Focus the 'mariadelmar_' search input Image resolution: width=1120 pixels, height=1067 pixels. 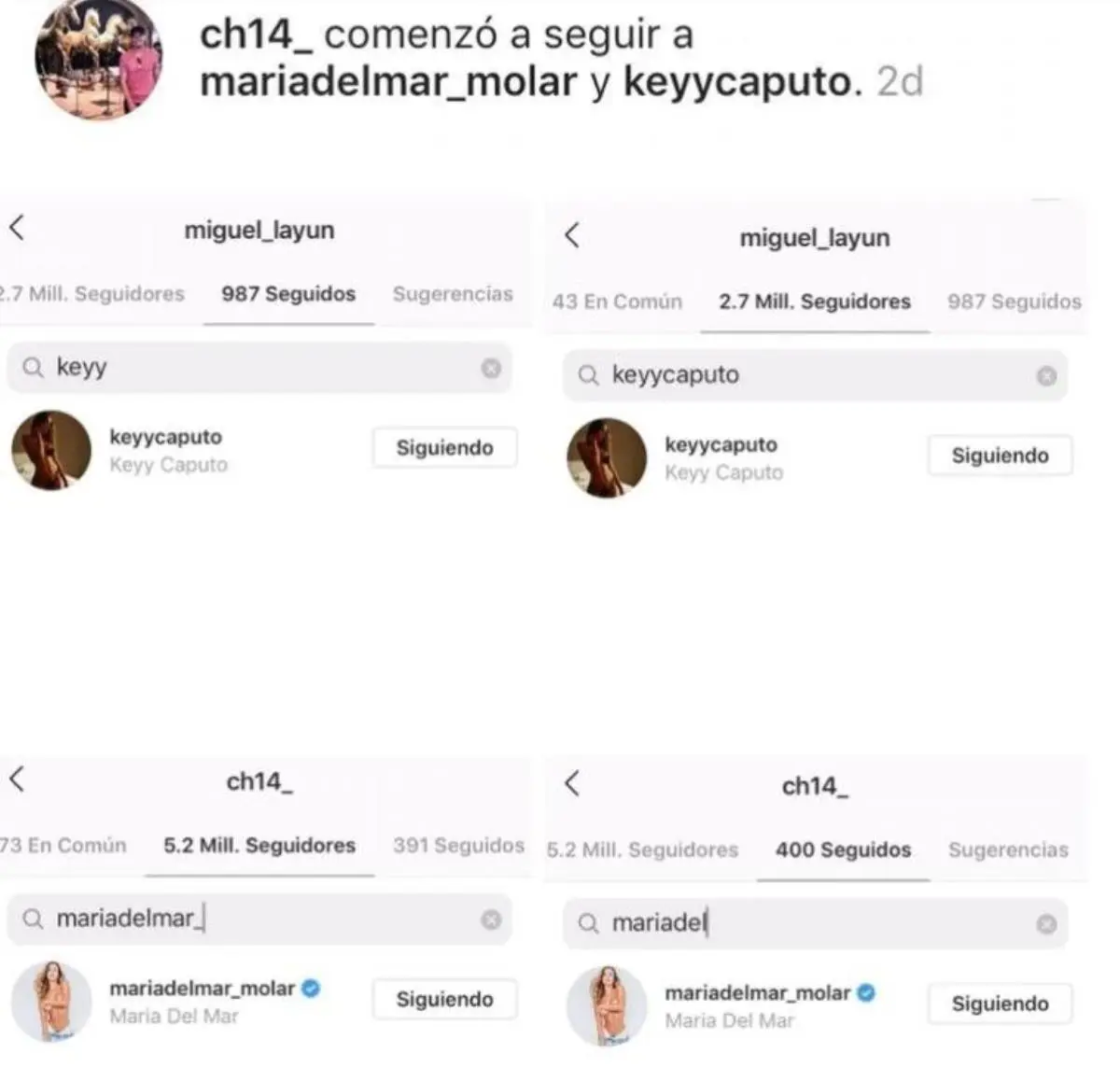coord(259,920)
